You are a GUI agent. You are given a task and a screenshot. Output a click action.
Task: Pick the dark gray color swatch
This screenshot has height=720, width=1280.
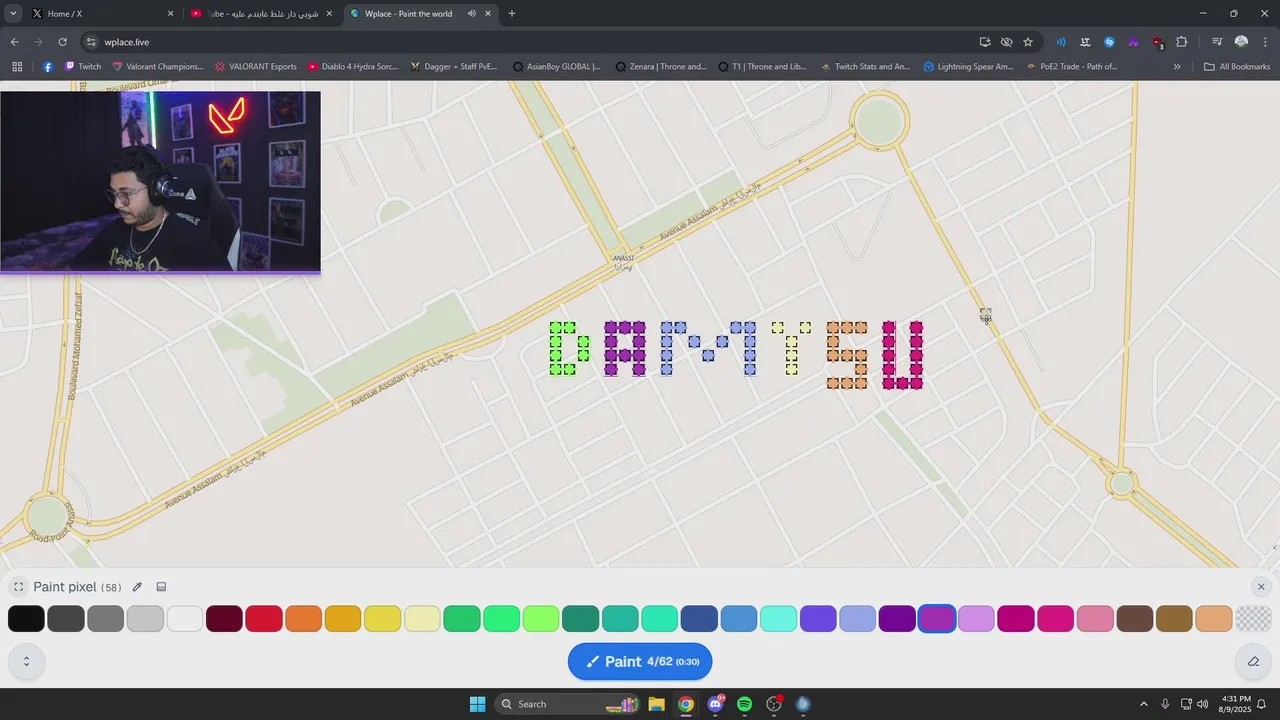tap(66, 619)
